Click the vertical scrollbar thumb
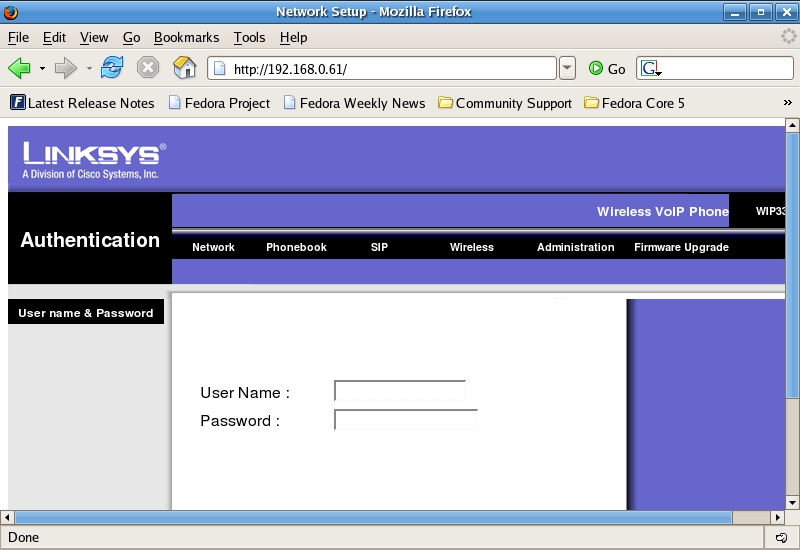Image resolution: width=800 pixels, height=550 pixels. pos(792,265)
